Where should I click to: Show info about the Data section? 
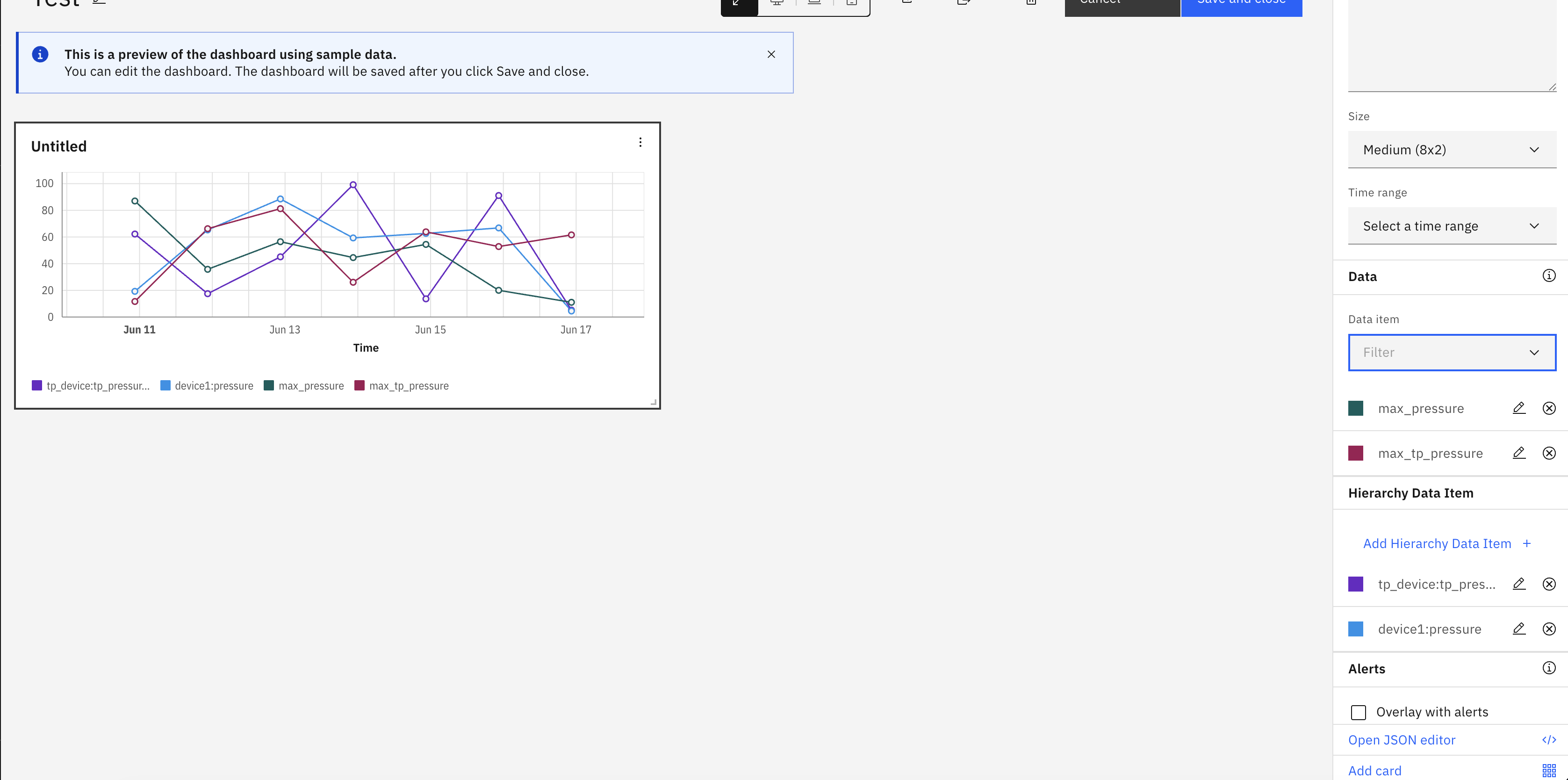[1549, 276]
